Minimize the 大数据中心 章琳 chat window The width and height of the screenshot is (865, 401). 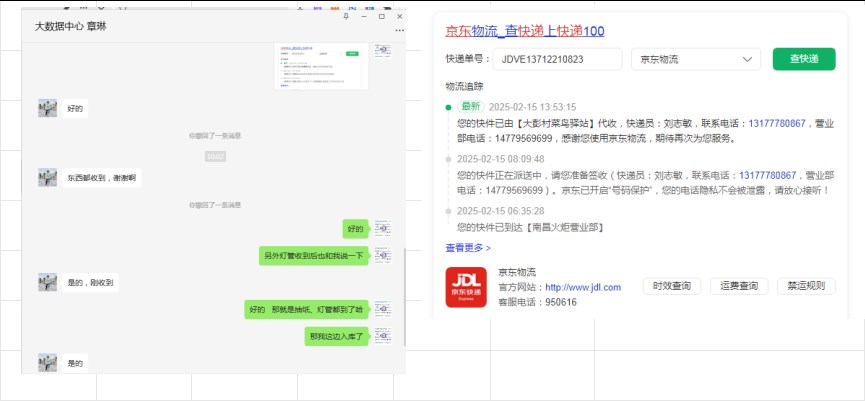click(364, 17)
